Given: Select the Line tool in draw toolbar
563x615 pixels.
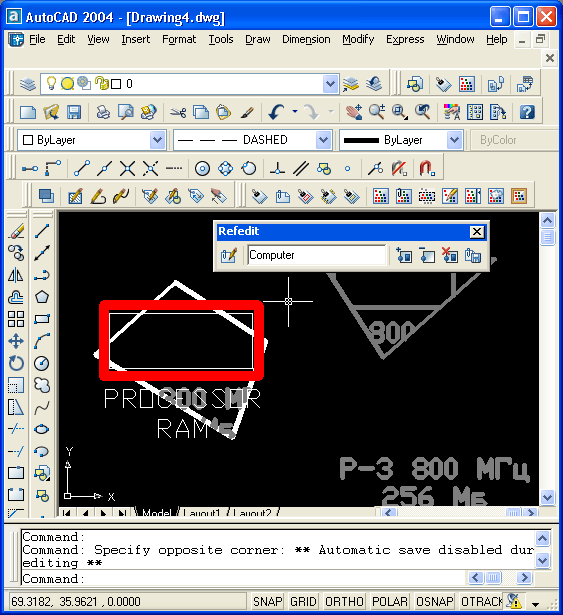Looking at the screenshot, I should pyautogui.click(x=42, y=231).
